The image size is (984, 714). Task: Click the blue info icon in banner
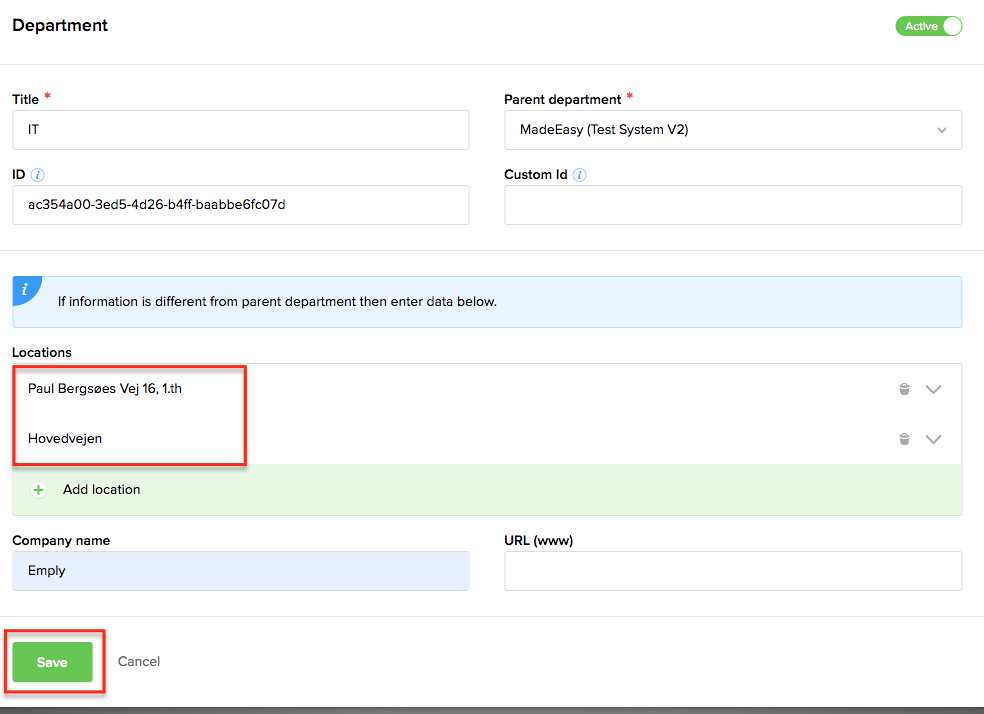click(x=26, y=290)
